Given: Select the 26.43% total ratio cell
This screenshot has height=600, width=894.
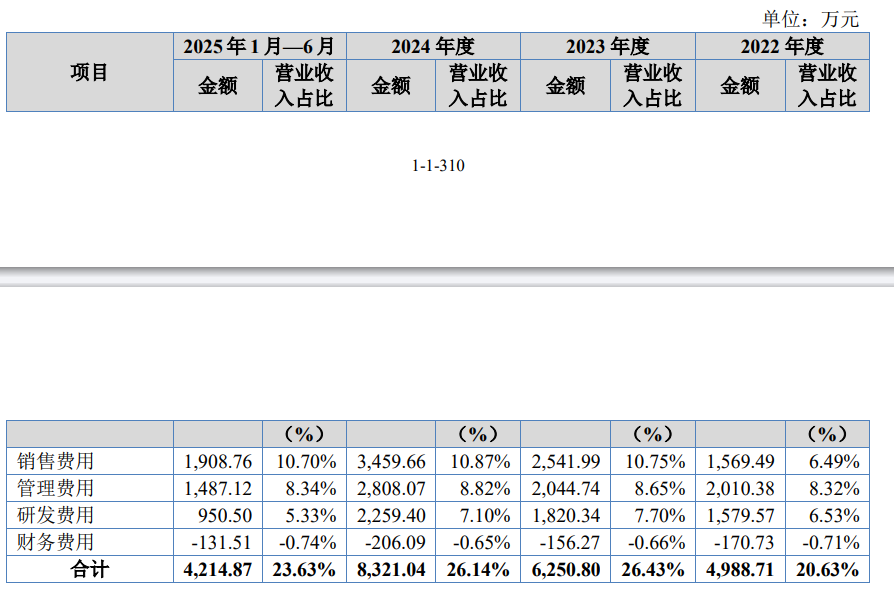Looking at the screenshot, I should coord(652,569).
